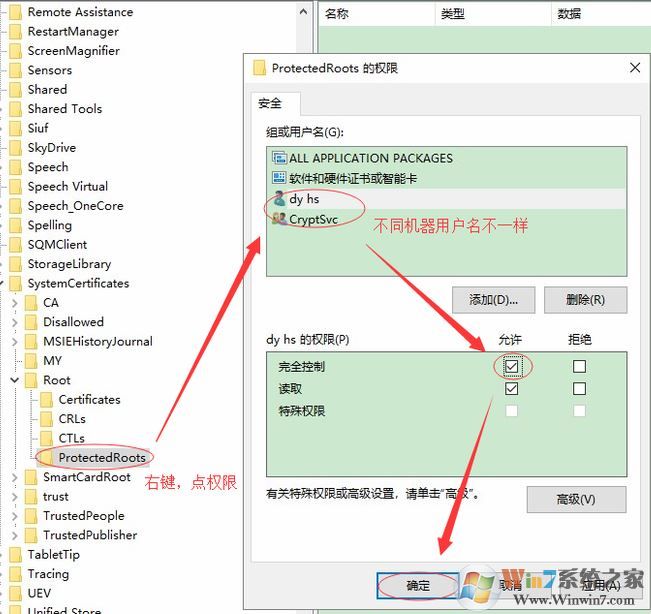
Task: Click the smart card certificates group icon
Action: pos(279,179)
